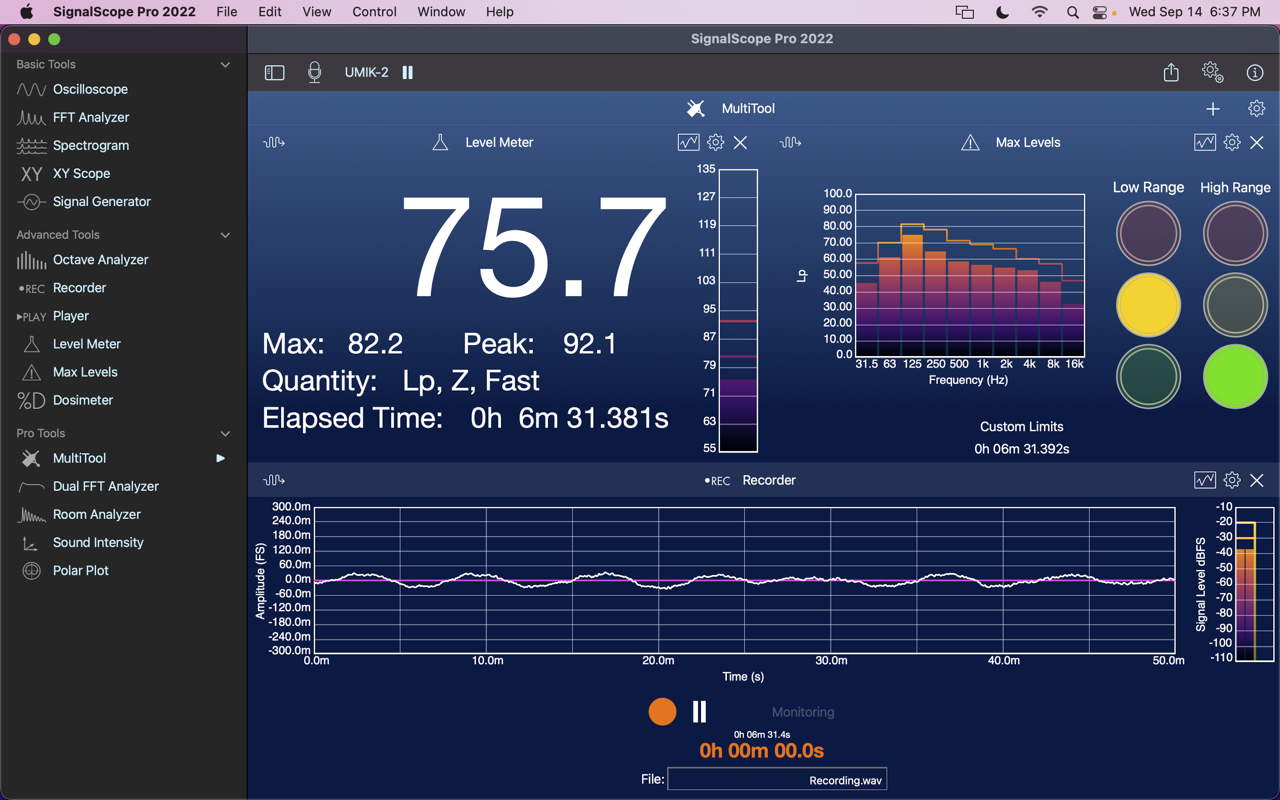Click the share icon in the toolbar
1280x800 pixels.
1171,72
